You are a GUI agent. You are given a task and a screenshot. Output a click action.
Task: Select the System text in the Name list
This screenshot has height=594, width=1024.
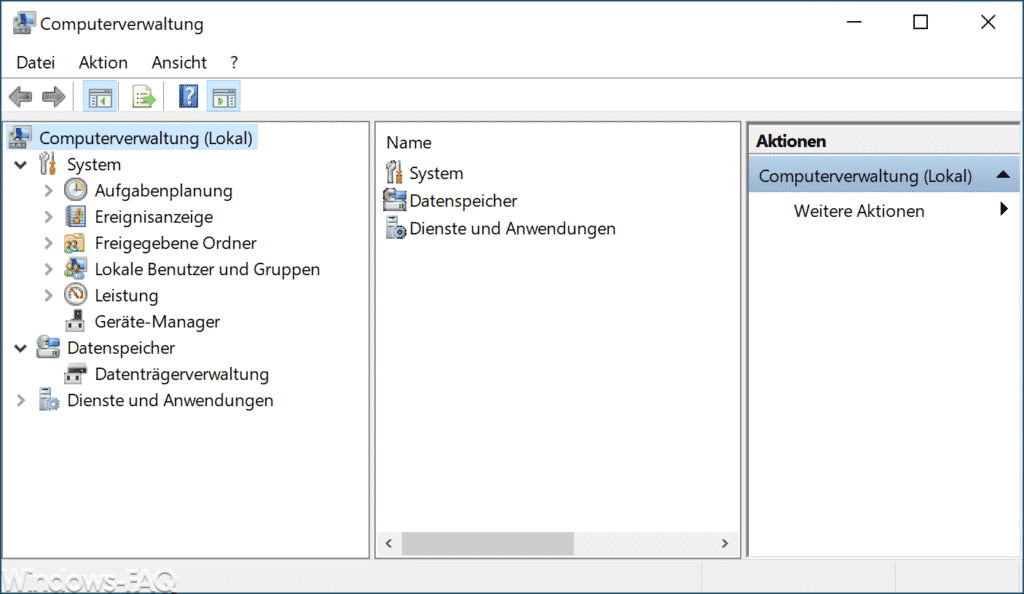[436, 173]
